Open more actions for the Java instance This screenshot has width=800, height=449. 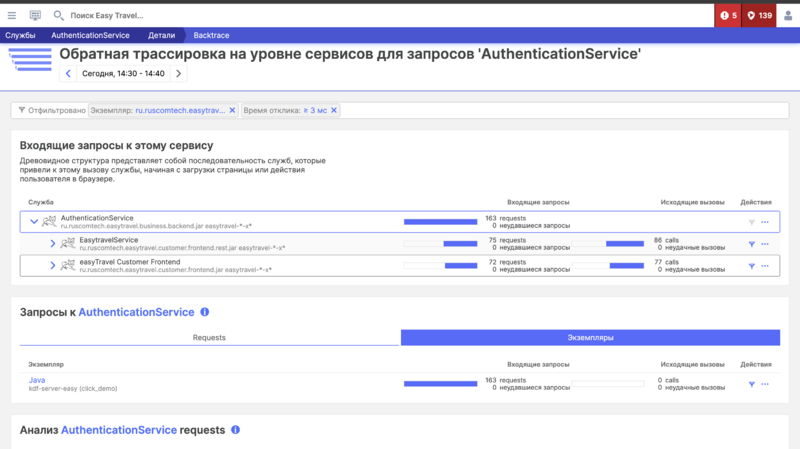[765, 384]
